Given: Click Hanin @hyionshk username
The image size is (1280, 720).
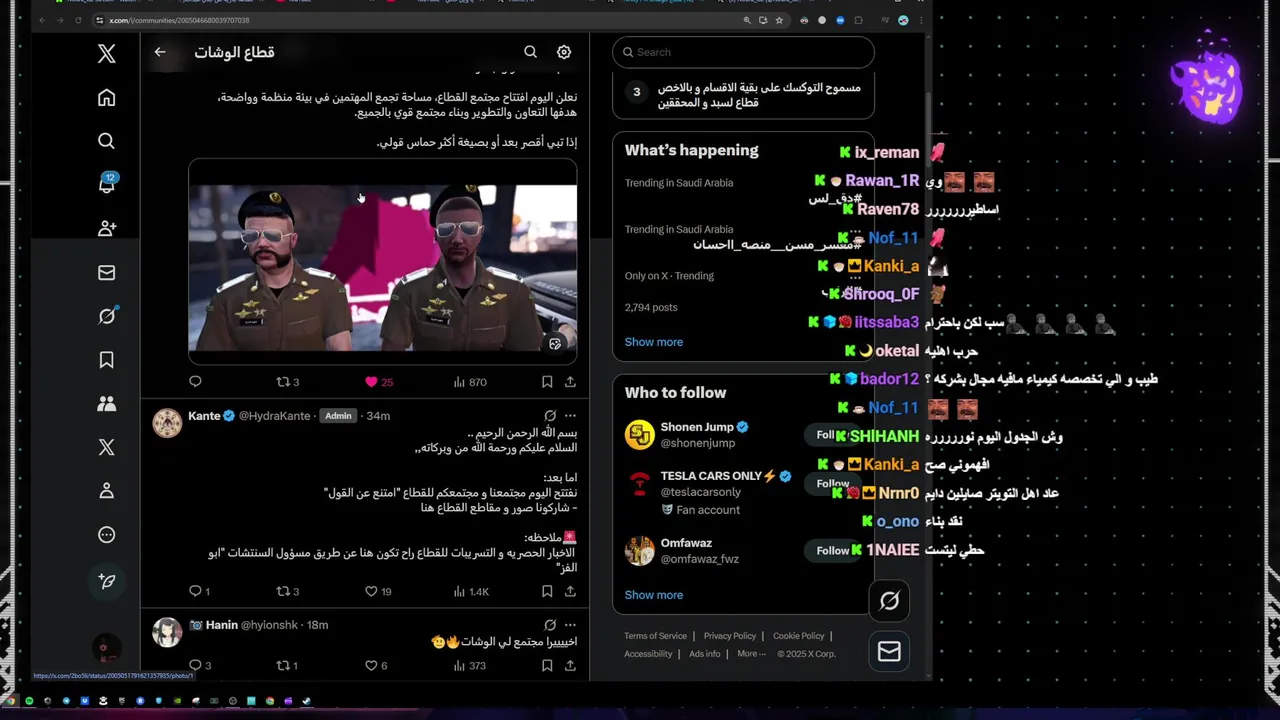Looking at the screenshot, I should (269, 625).
